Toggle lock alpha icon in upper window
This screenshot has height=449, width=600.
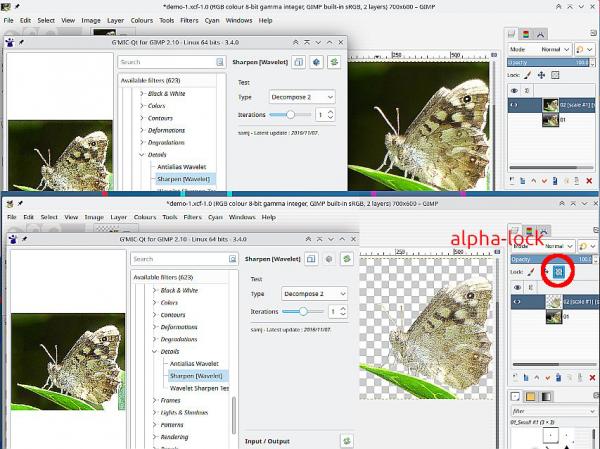[x=555, y=75]
